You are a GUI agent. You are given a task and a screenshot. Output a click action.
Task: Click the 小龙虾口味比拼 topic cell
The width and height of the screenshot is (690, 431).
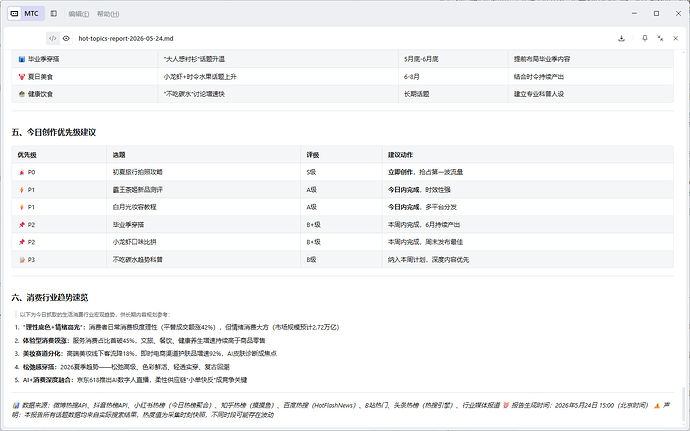coord(204,242)
